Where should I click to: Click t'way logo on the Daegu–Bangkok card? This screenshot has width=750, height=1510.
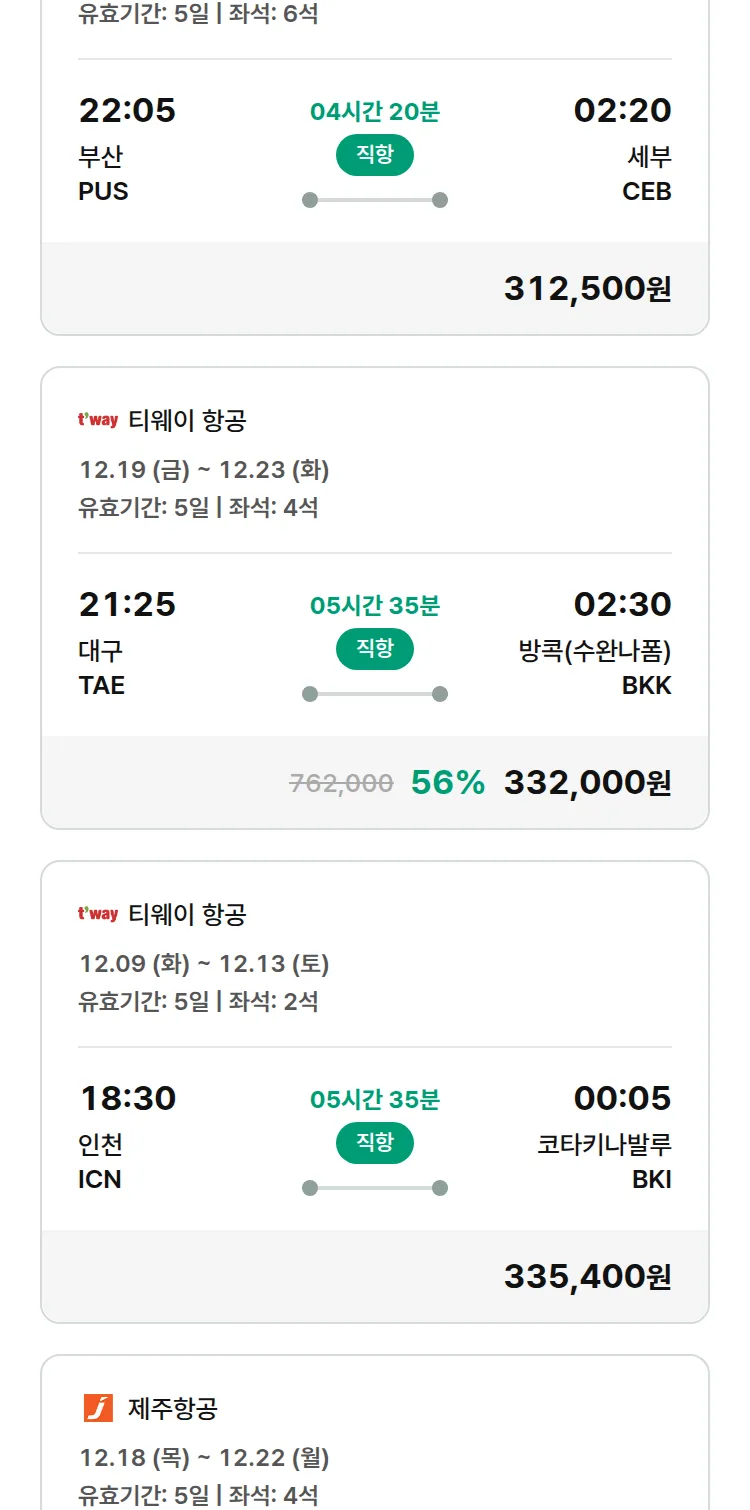[x=98, y=420]
